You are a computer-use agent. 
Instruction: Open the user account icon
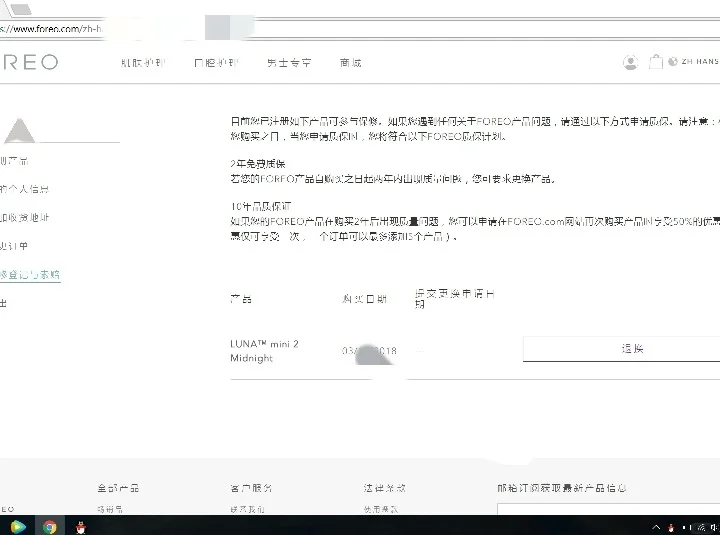(630, 62)
